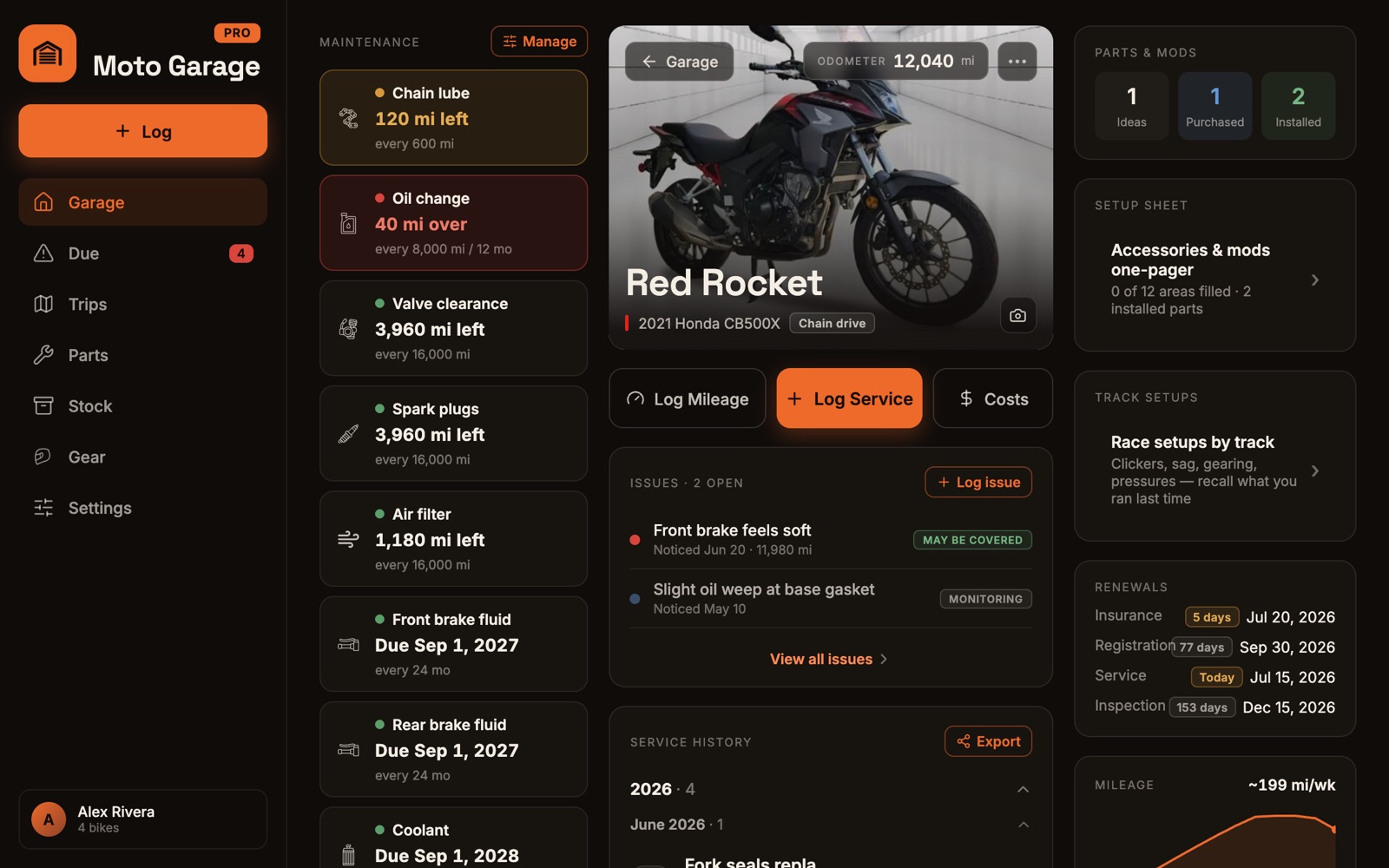Open Gear in the sidebar

[x=143, y=457]
